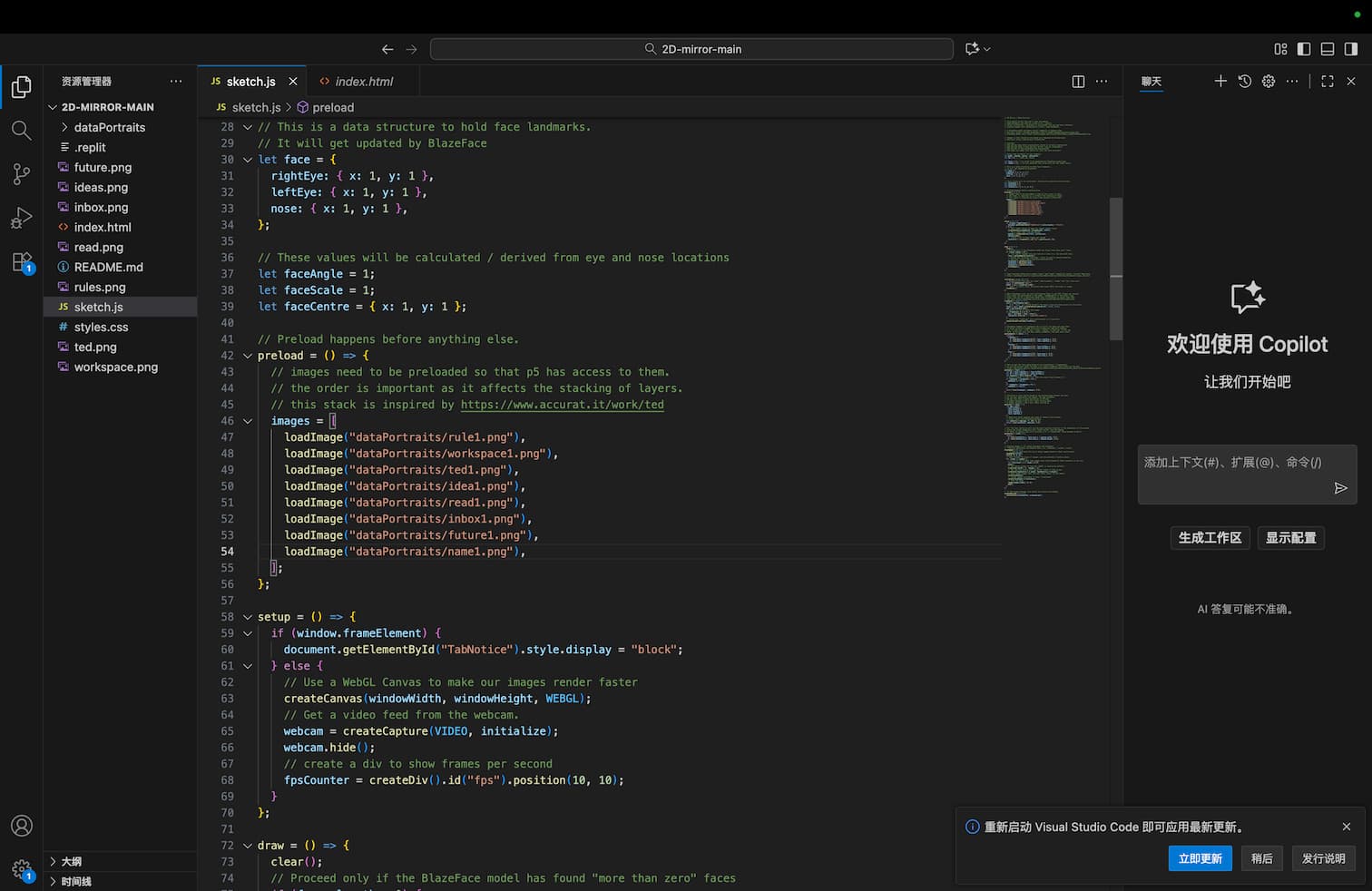Viewport: 1372px width, 891px height.
Task: Toggle the bottom panel visibility
Action: 1328,49
